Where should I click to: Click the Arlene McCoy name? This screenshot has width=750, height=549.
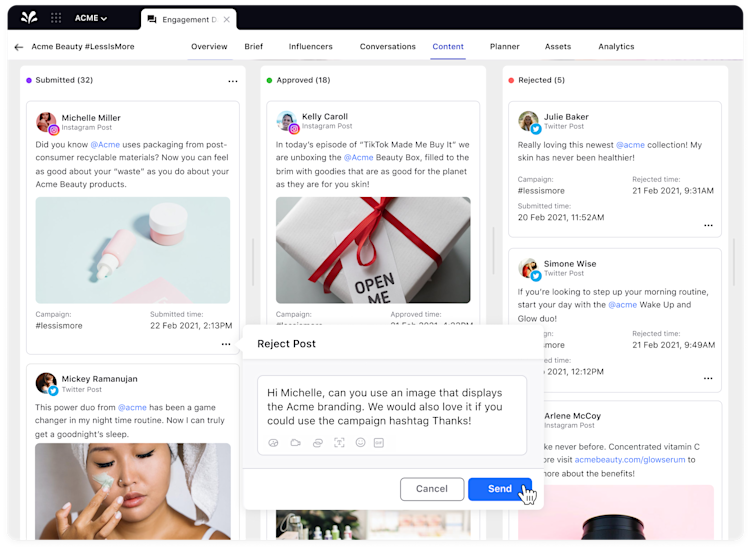[573, 416]
